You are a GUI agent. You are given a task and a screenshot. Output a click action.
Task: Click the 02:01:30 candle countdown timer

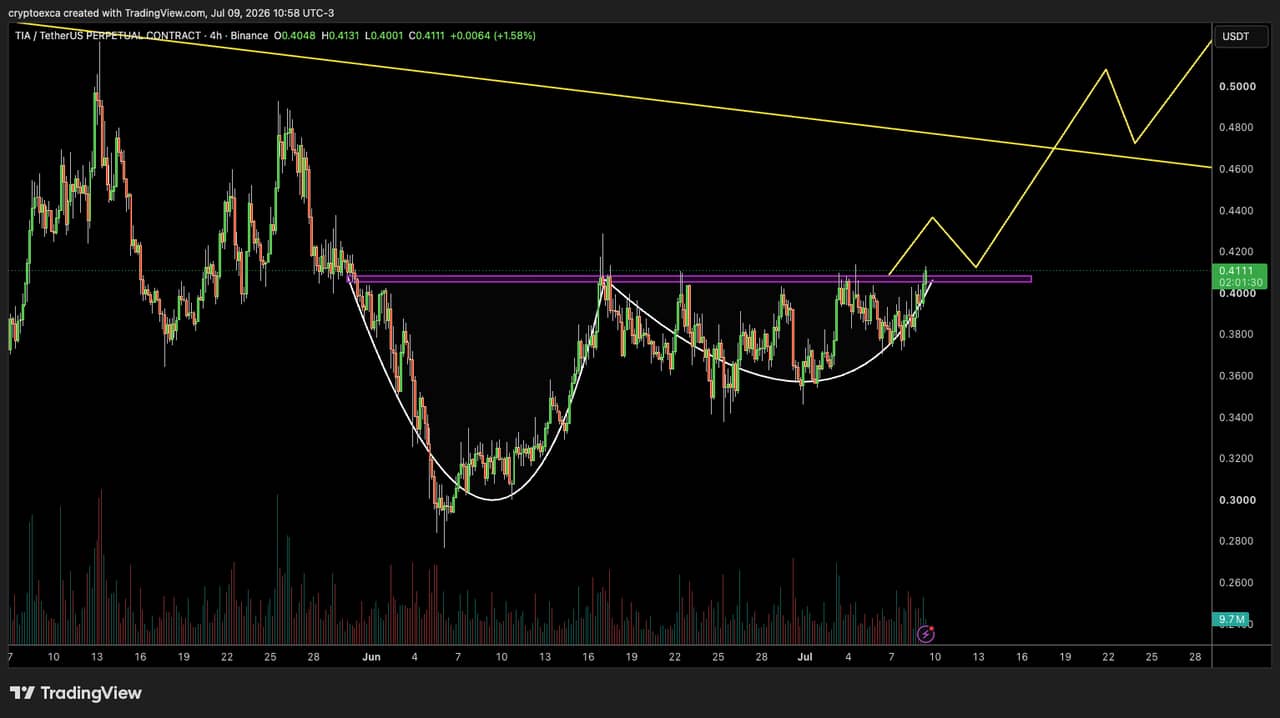click(1238, 283)
